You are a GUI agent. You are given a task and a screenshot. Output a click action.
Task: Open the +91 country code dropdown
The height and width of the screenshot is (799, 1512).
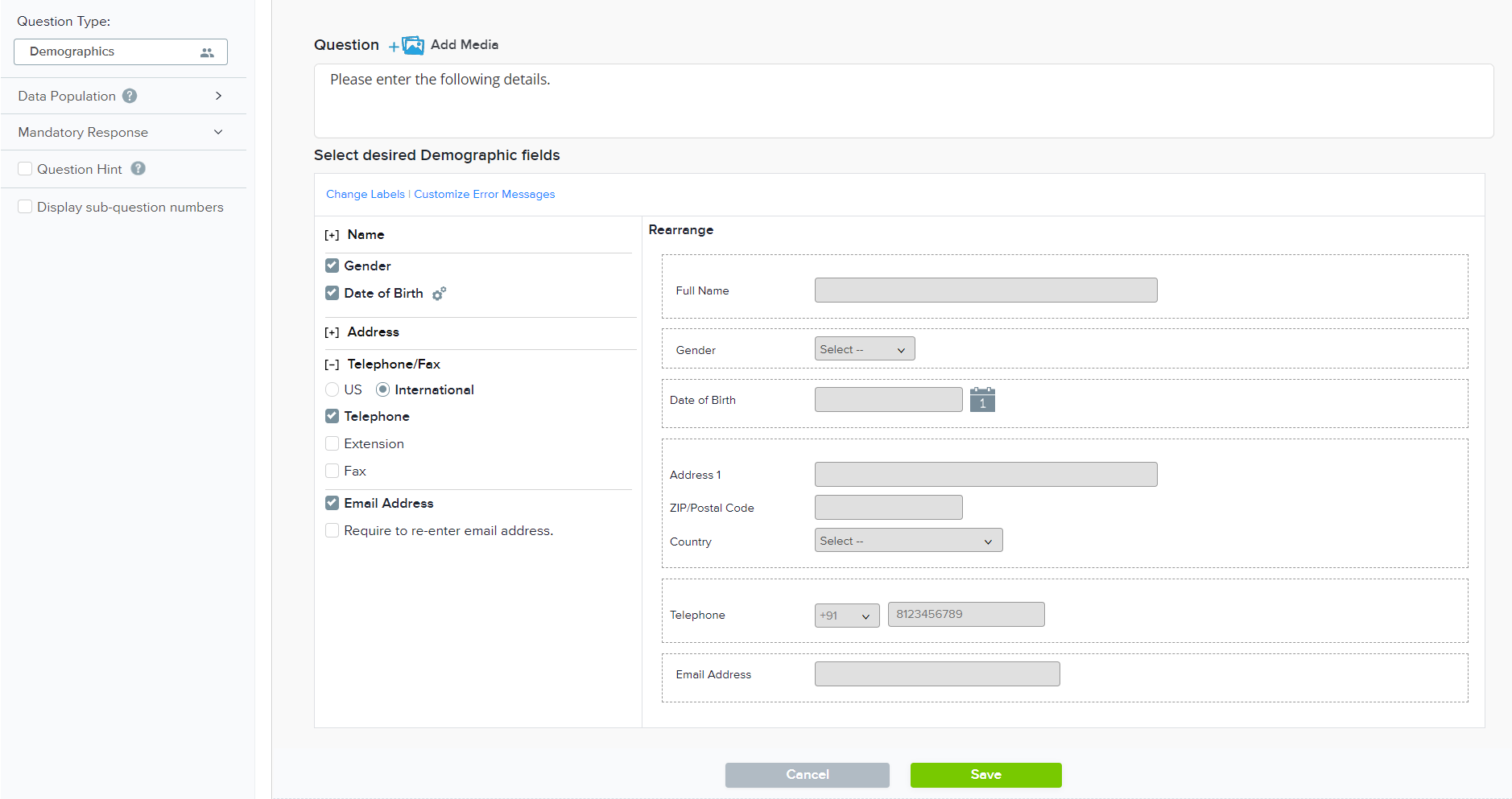point(846,616)
